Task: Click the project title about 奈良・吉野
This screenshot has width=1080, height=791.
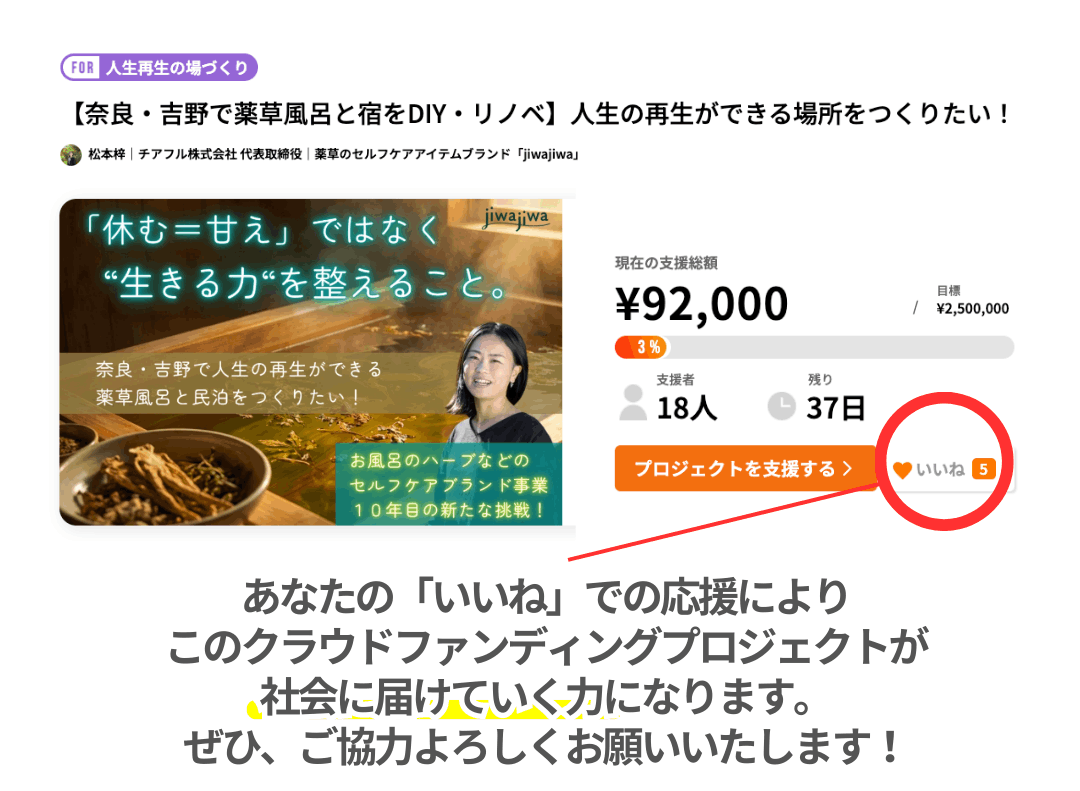Action: click(540, 114)
